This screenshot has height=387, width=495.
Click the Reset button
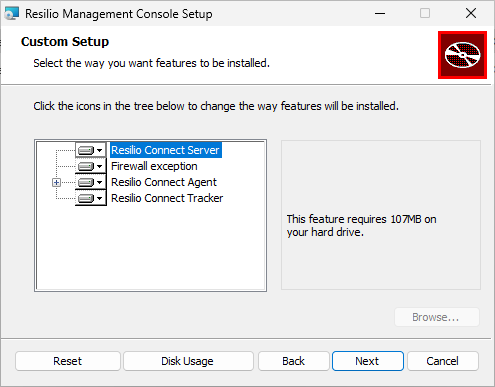[x=68, y=361]
